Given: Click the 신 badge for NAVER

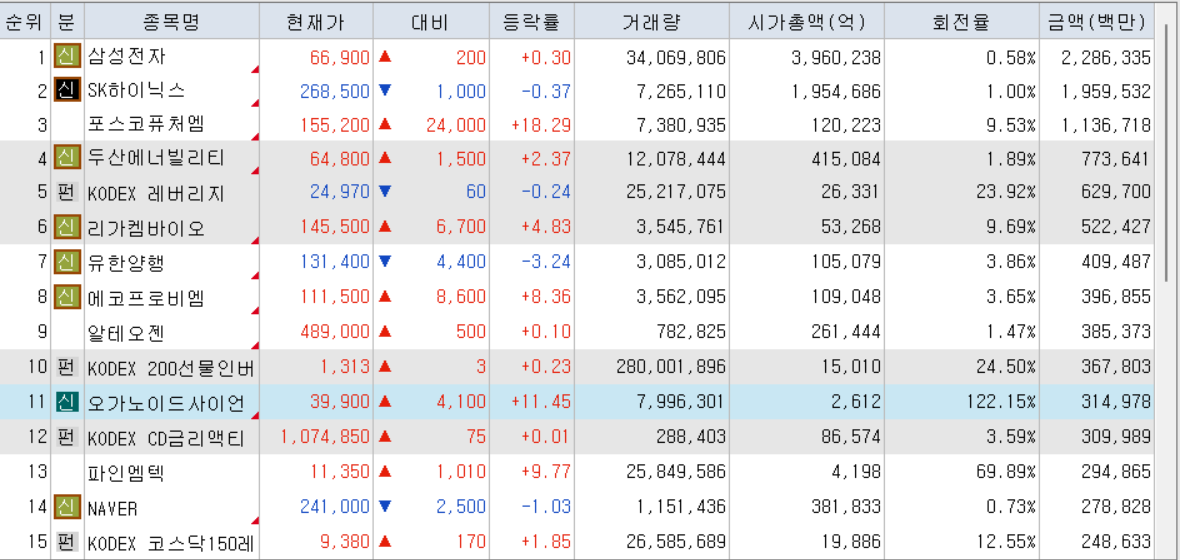Looking at the screenshot, I should tap(67, 507).
